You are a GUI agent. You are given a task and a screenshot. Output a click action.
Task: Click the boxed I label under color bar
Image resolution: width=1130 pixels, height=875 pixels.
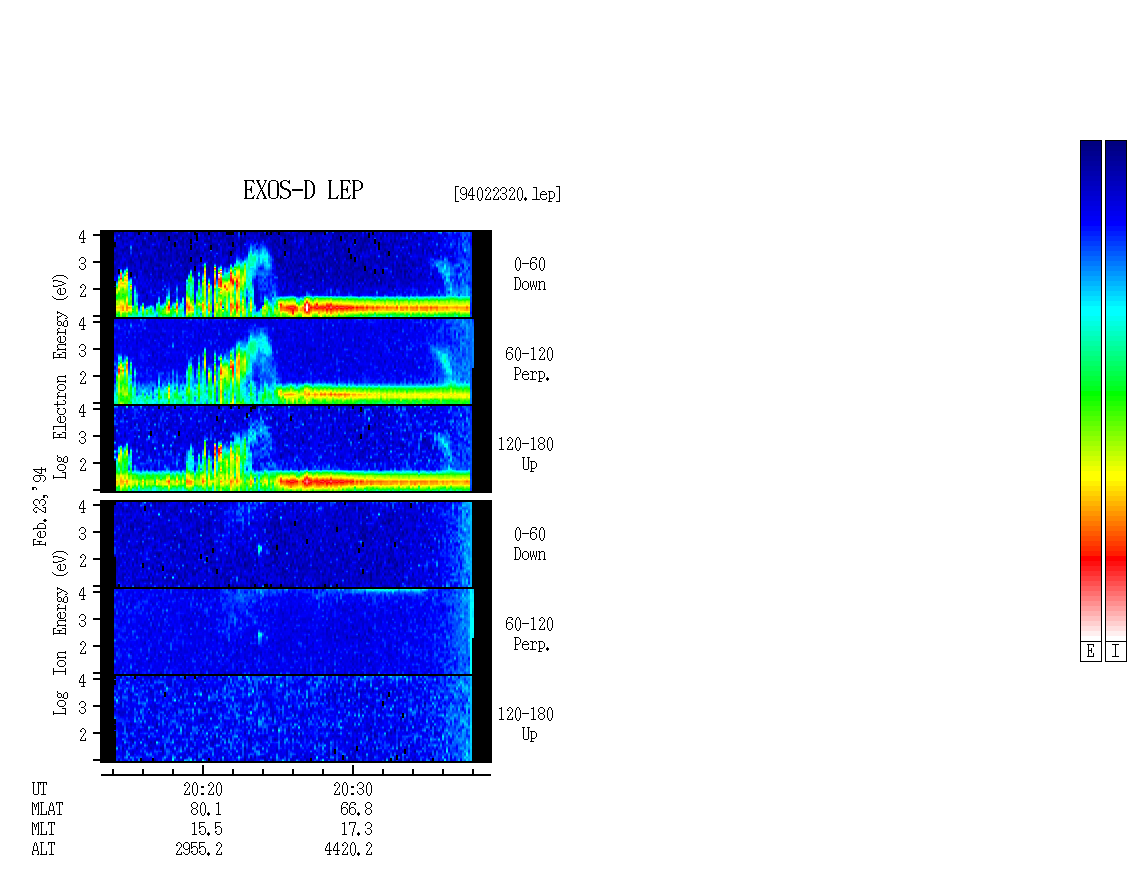1116,652
